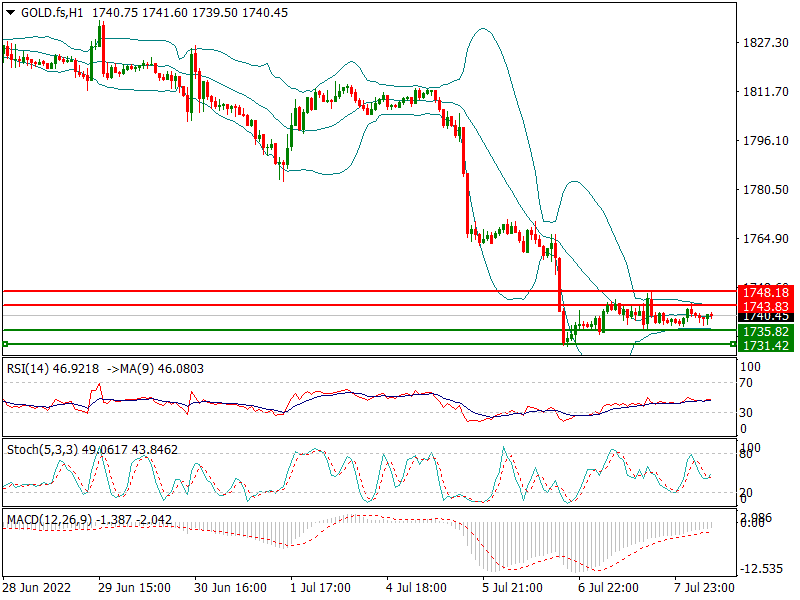Viewport: 800px width, 600px height.
Task: Click the 1811.70 price scale value
Action: click(766, 92)
